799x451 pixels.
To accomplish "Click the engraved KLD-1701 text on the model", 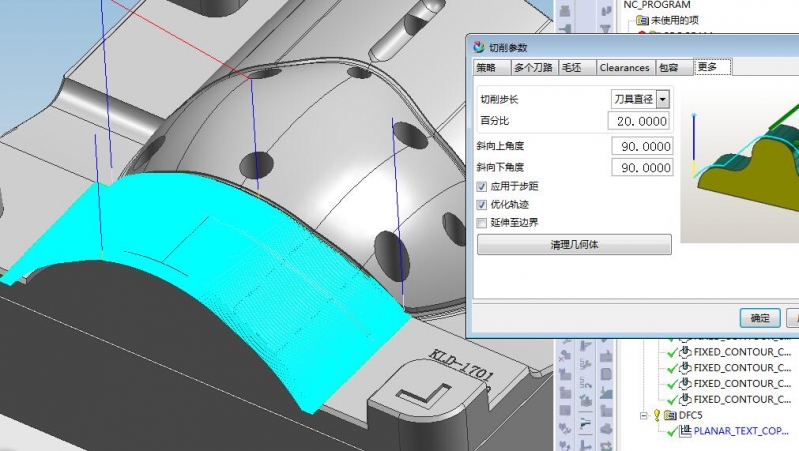I will point(461,365).
